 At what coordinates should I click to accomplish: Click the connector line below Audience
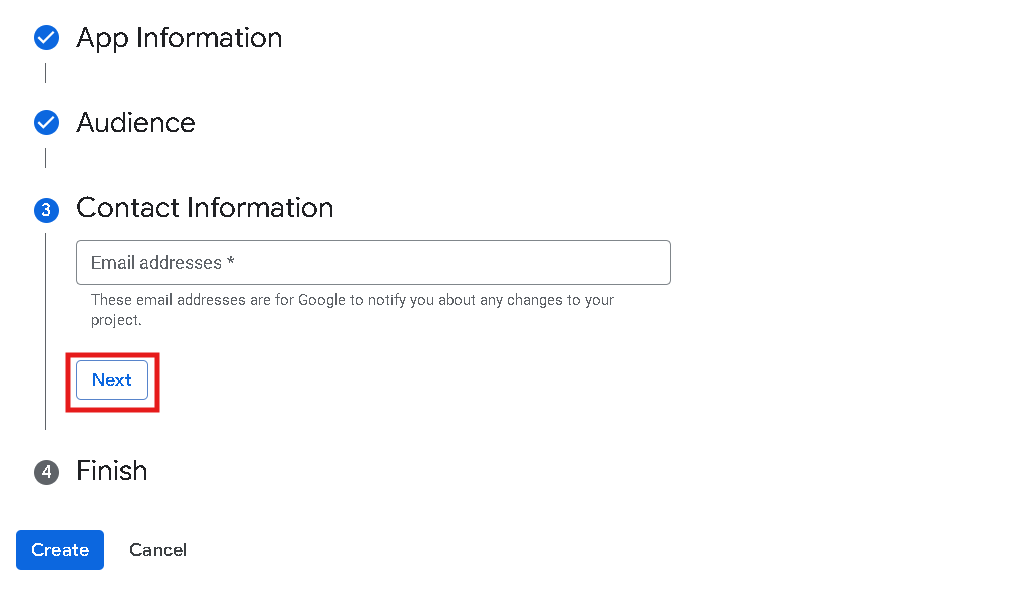coord(46,158)
